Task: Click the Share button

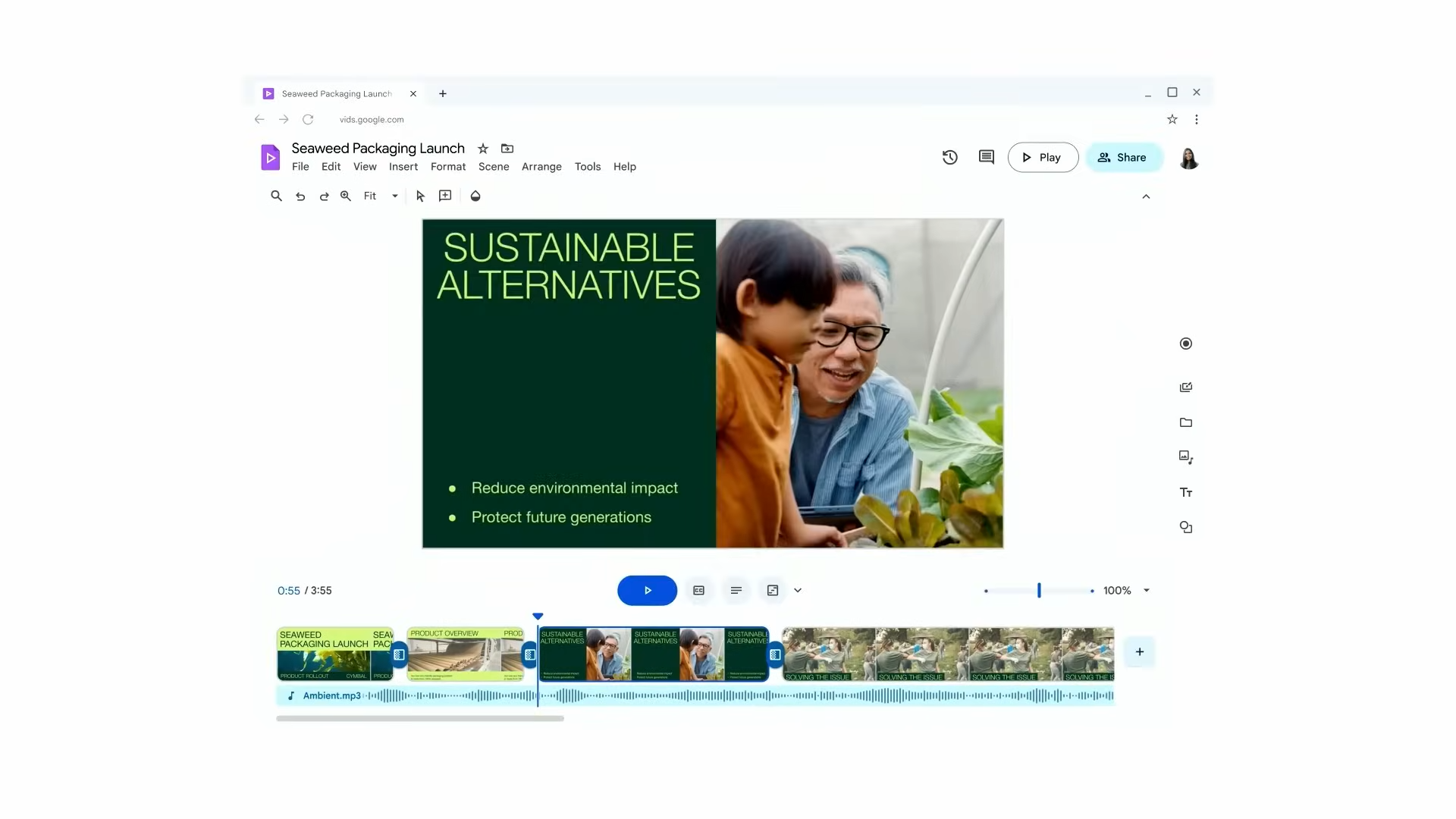Action: point(1123,158)
